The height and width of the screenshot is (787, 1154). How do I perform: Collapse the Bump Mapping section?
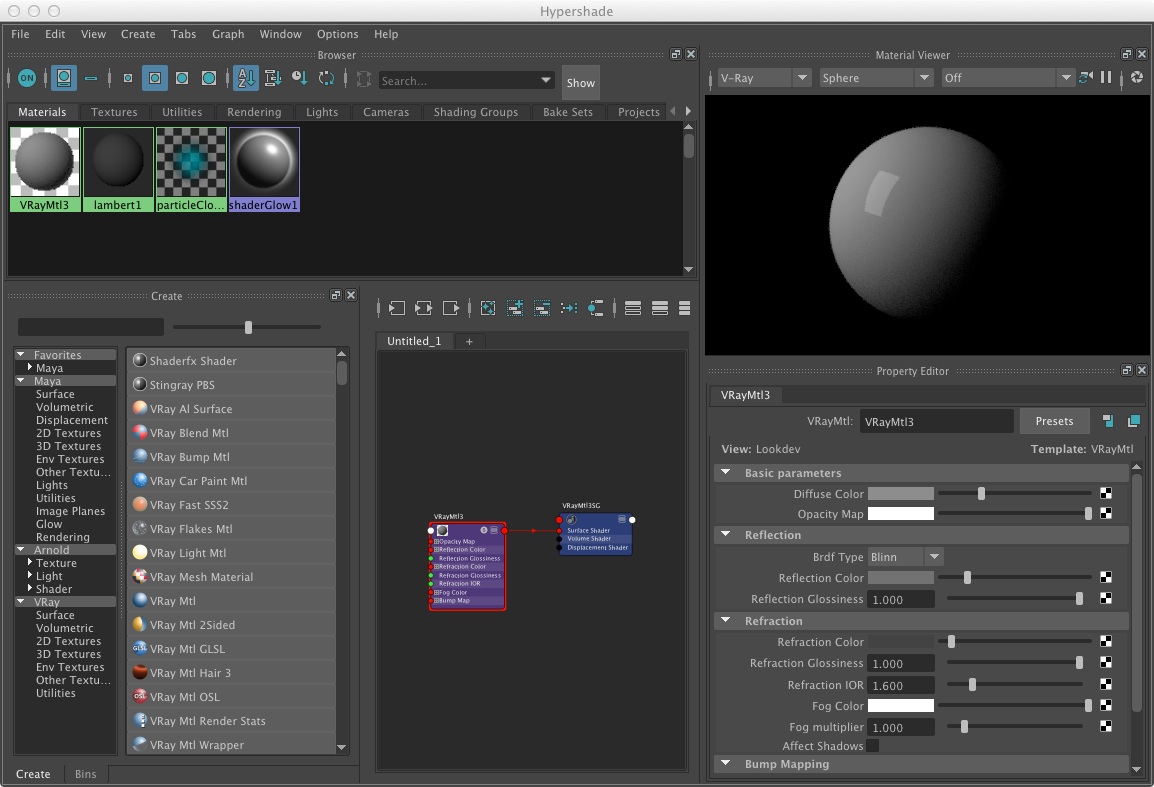(x=726, y=763)
